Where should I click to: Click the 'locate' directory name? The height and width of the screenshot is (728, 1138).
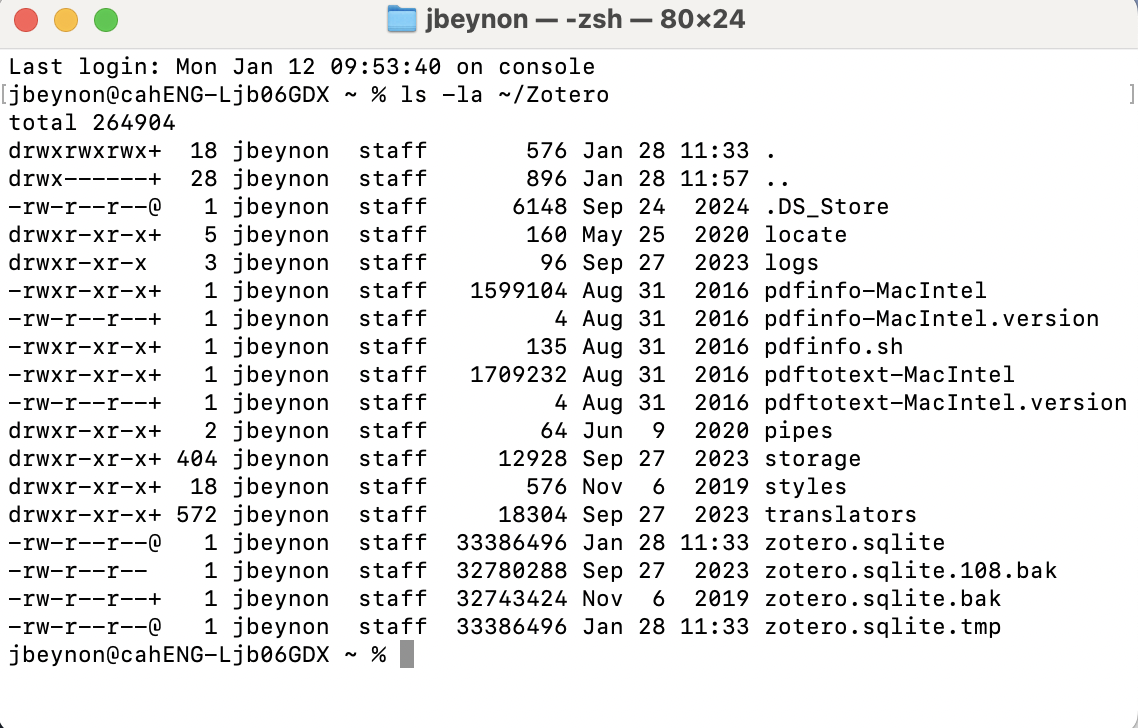click(806, 235)
